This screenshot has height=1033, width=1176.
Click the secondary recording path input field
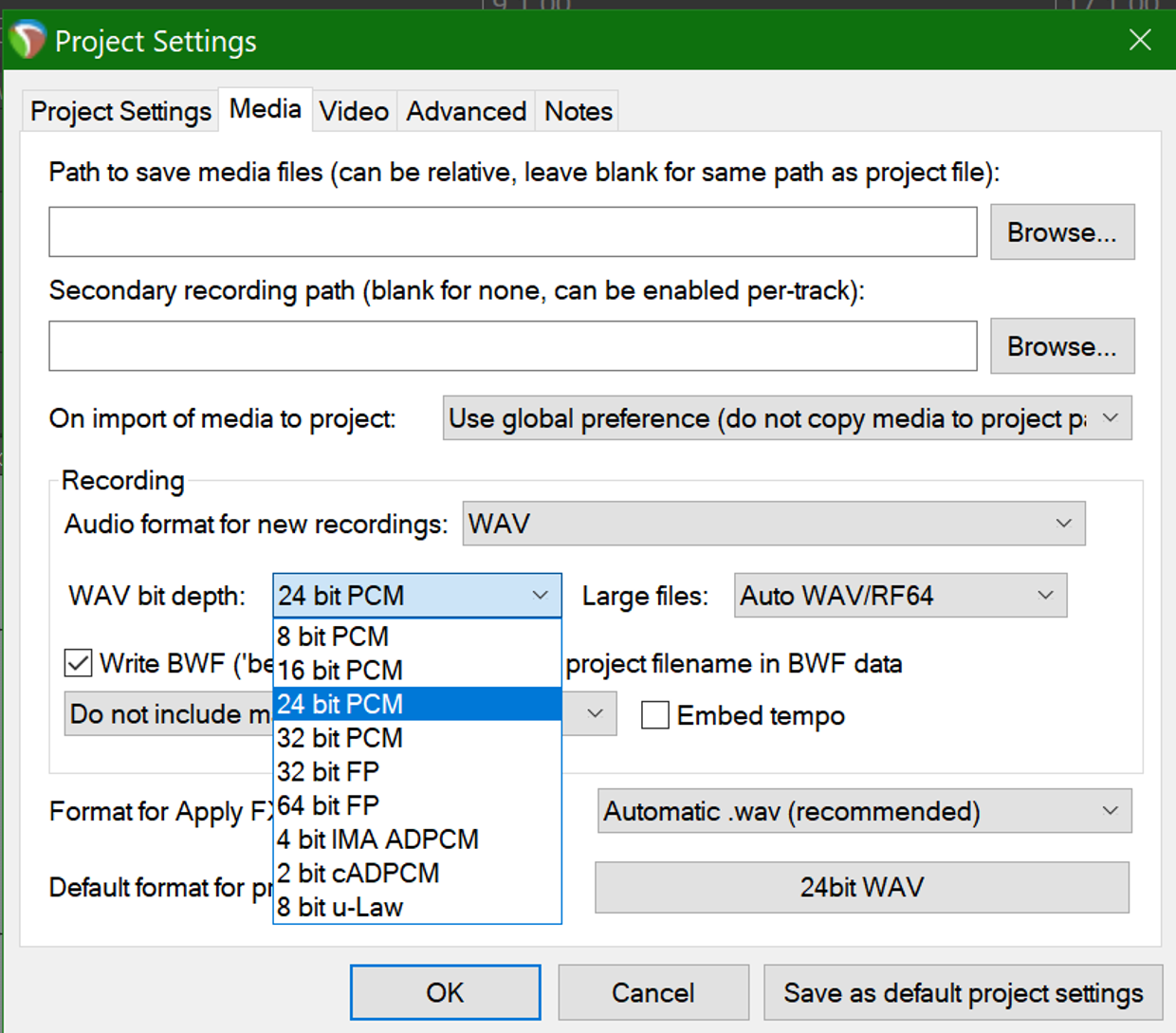tap(512, 345)
